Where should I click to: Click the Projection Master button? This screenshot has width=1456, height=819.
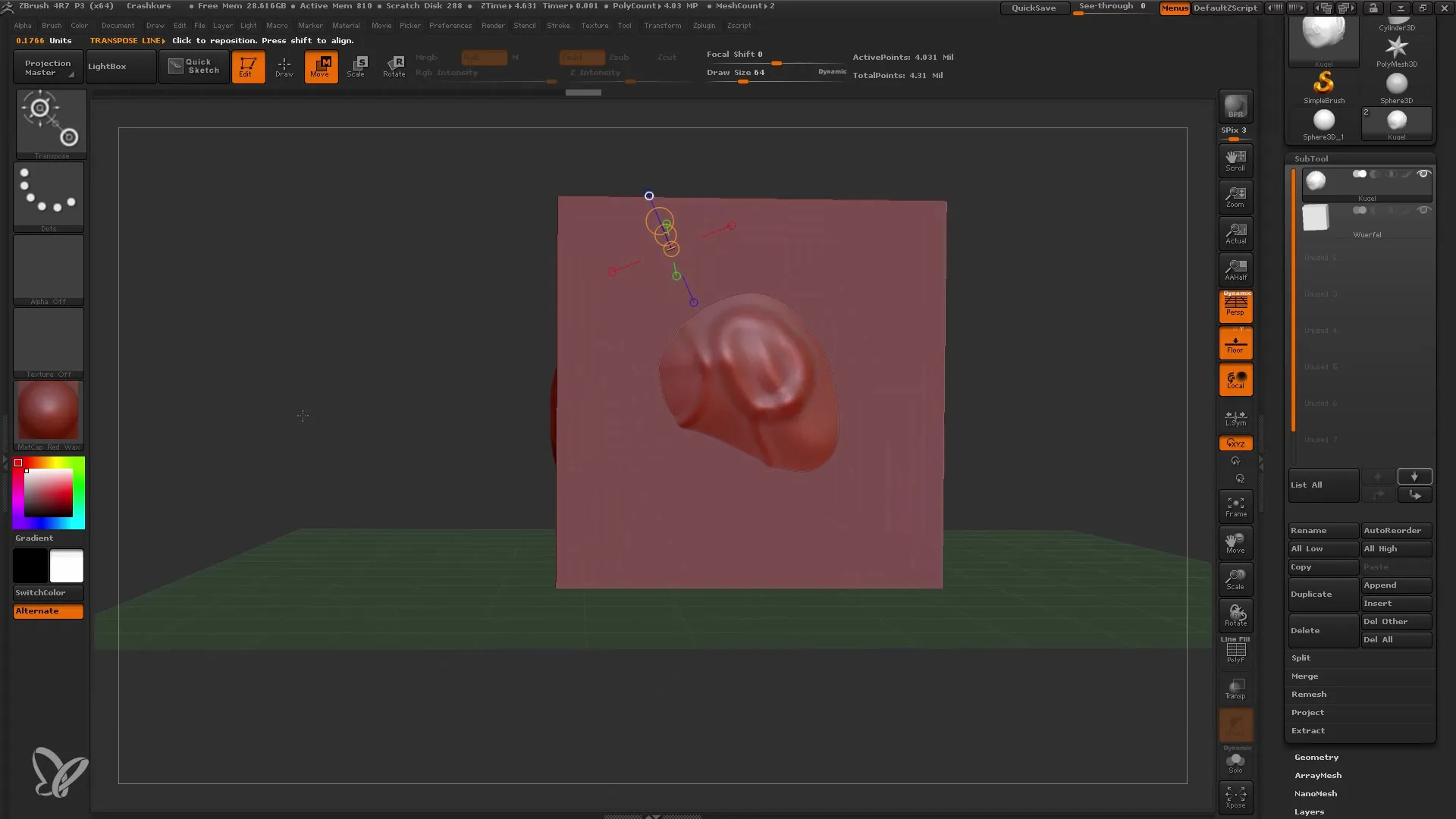click(48, 67)
